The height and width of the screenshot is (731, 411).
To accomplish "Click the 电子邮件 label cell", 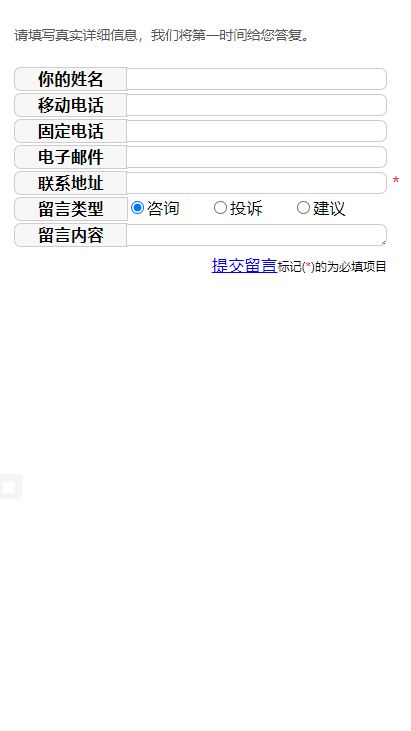I will [x=70, y=157].
